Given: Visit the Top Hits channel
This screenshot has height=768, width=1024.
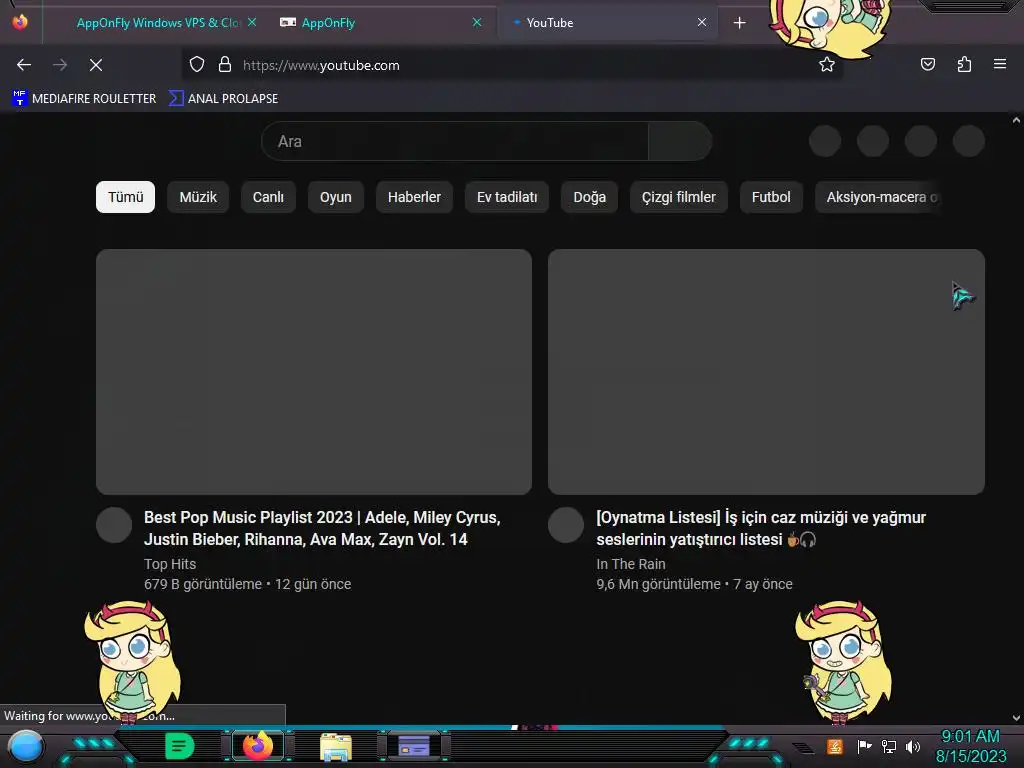Looking at the screenshot, I should (x=170, y=564).
